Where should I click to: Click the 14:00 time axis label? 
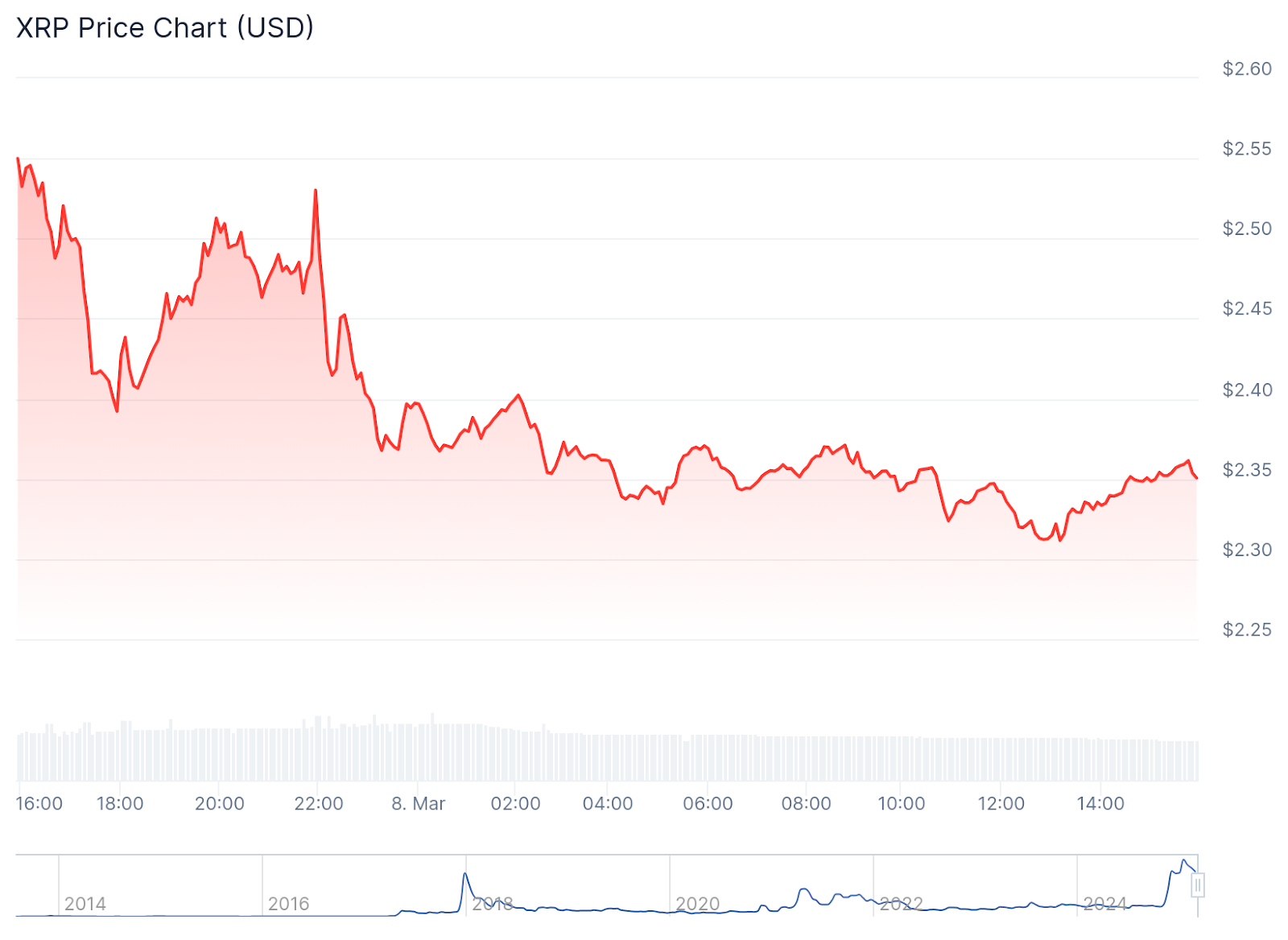coord(1100,803)
